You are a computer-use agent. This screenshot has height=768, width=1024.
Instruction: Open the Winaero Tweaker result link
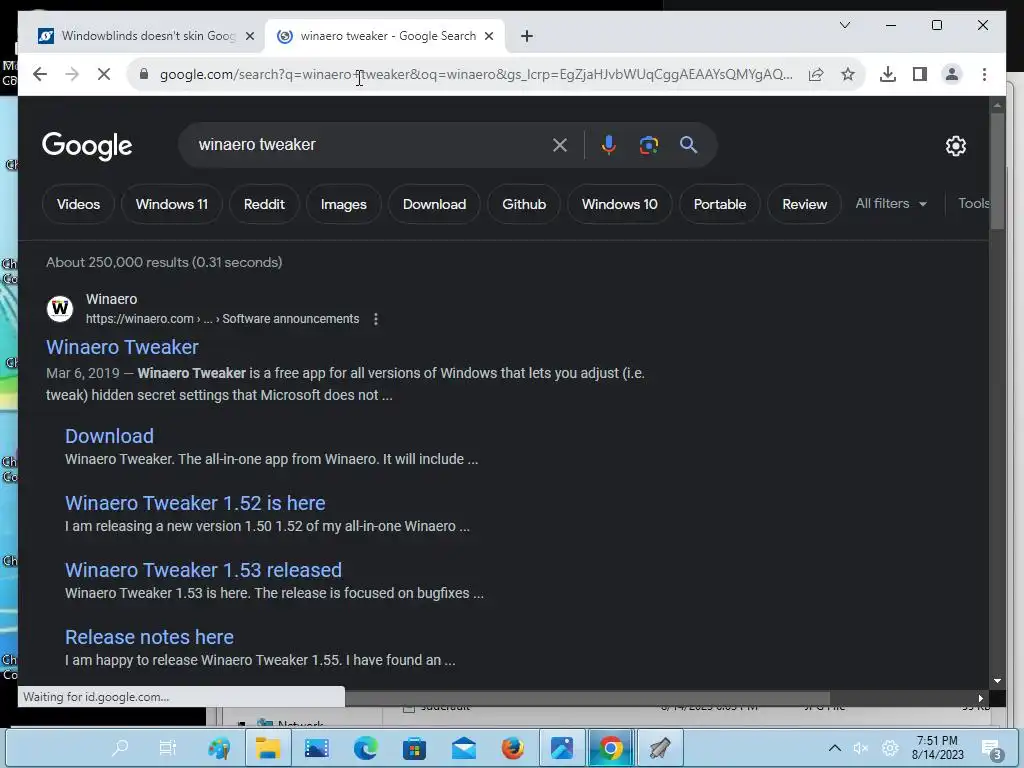(x=122, y=347)
